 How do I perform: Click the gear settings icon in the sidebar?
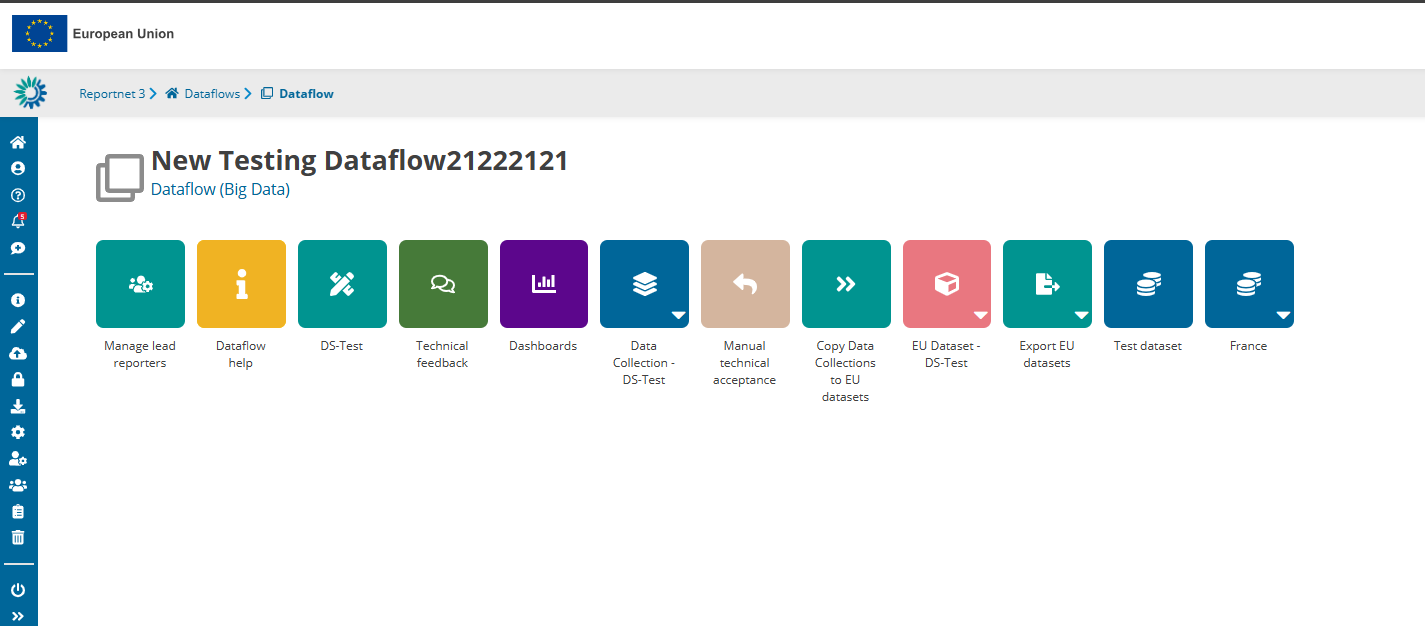(18, 432)
